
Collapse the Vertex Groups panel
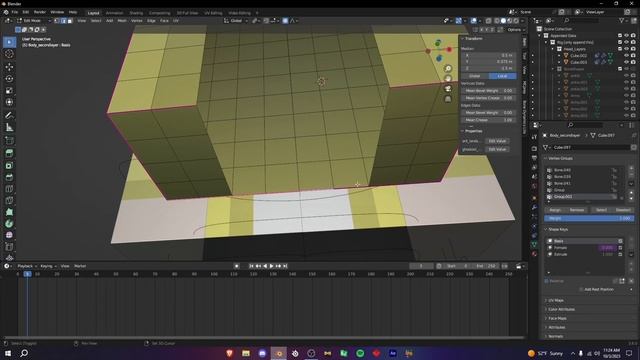coord(560,158)
